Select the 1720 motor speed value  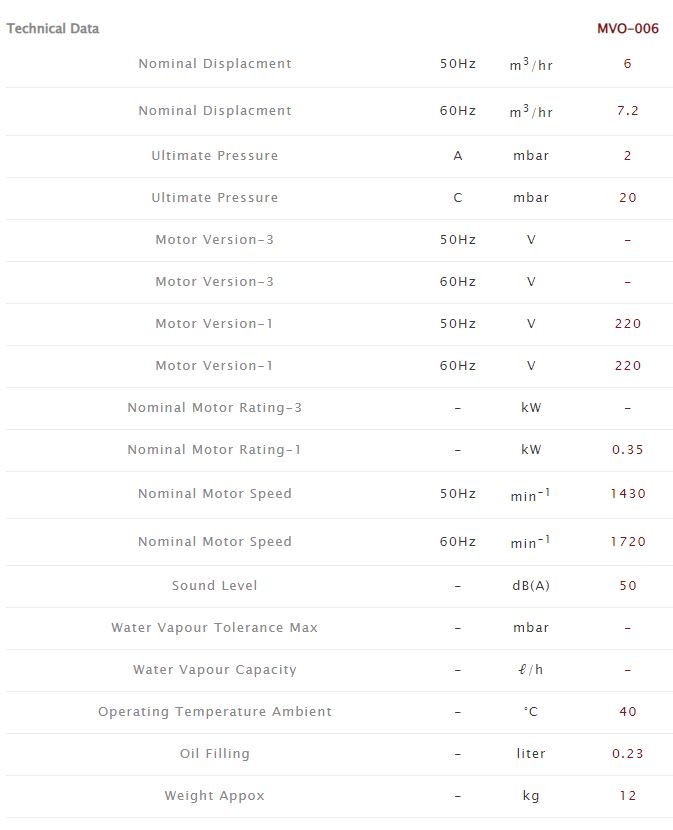[628, 541]
